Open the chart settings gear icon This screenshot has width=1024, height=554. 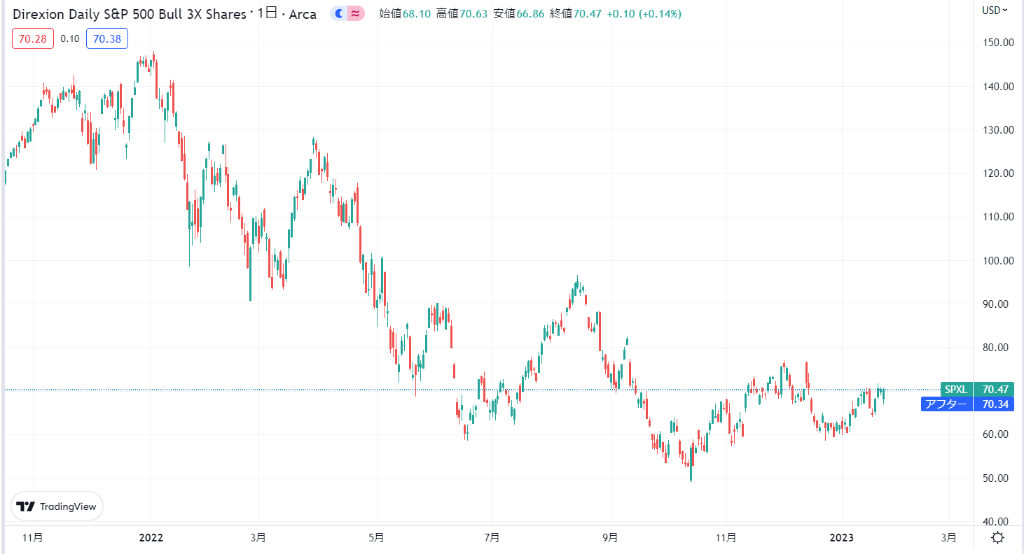[997, 537]
